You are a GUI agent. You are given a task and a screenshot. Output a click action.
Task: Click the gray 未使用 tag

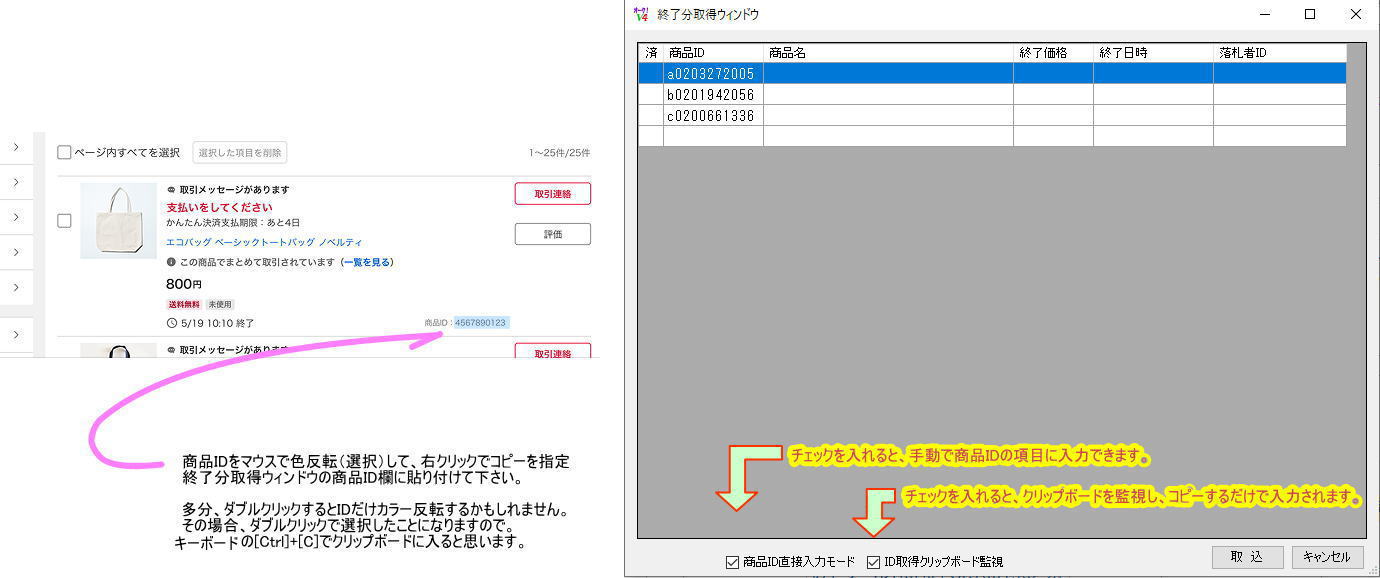pyautogui.click(x=220, y=304)
